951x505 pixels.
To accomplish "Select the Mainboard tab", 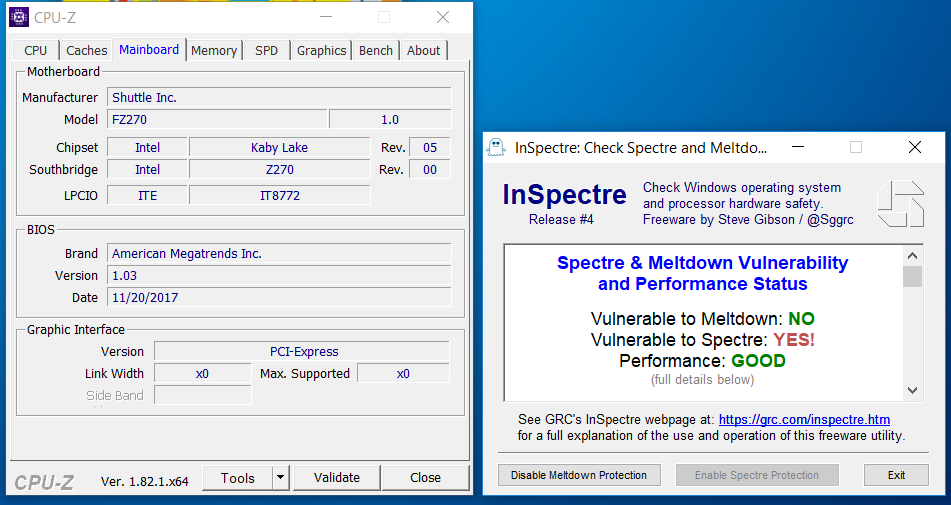I will click(149, 50).
